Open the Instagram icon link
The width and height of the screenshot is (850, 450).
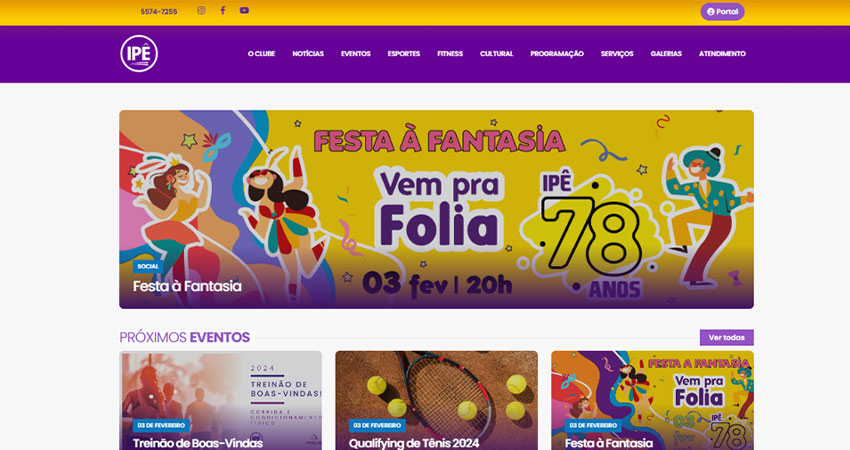pyautogui.click(x=201, y=10)
